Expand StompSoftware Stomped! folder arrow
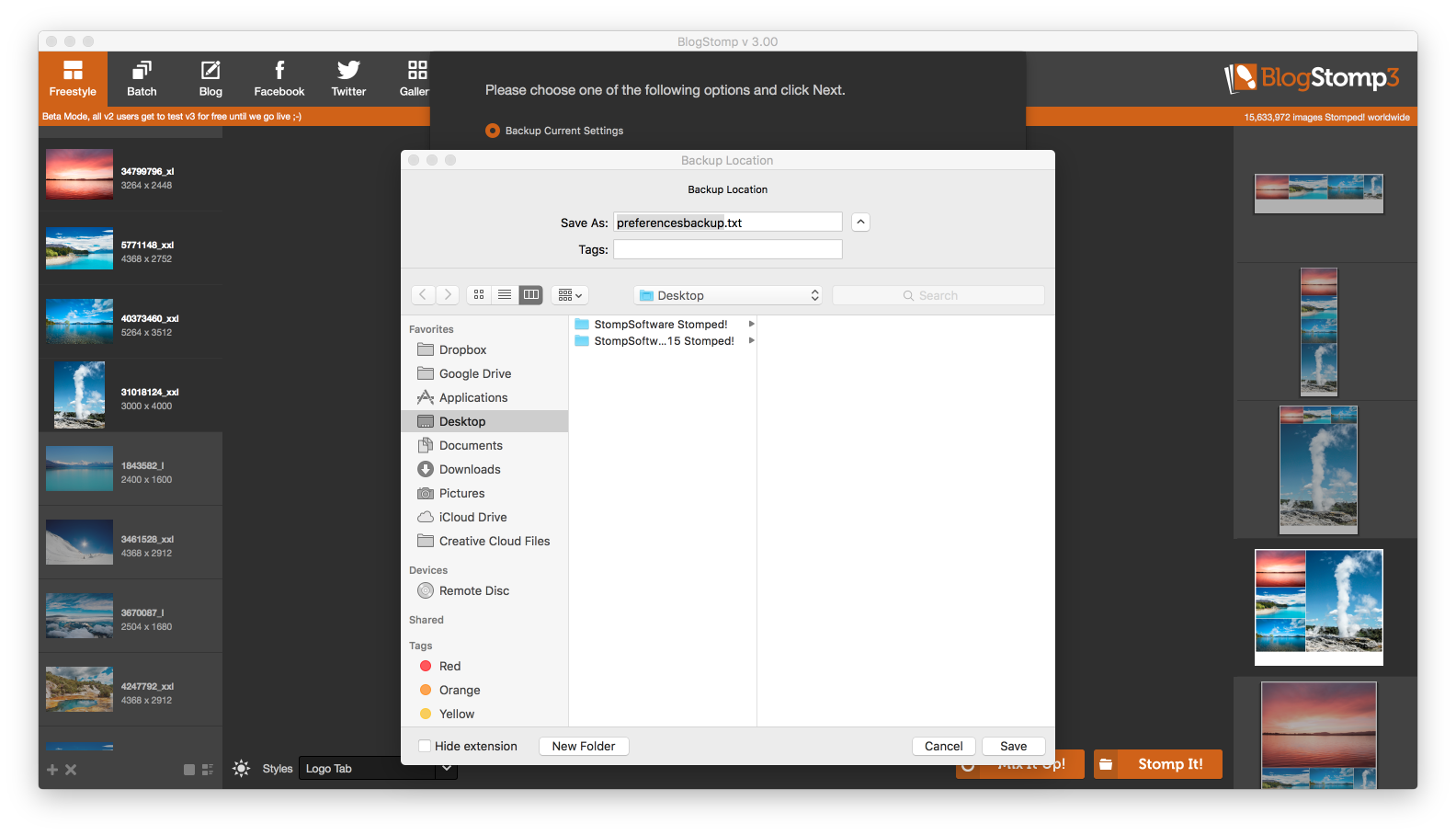1456x835 pixels. pos(751,324)
